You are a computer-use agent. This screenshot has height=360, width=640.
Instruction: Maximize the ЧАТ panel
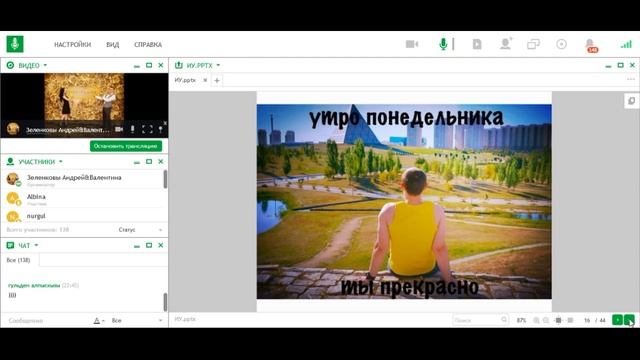(x=149, y=245)
